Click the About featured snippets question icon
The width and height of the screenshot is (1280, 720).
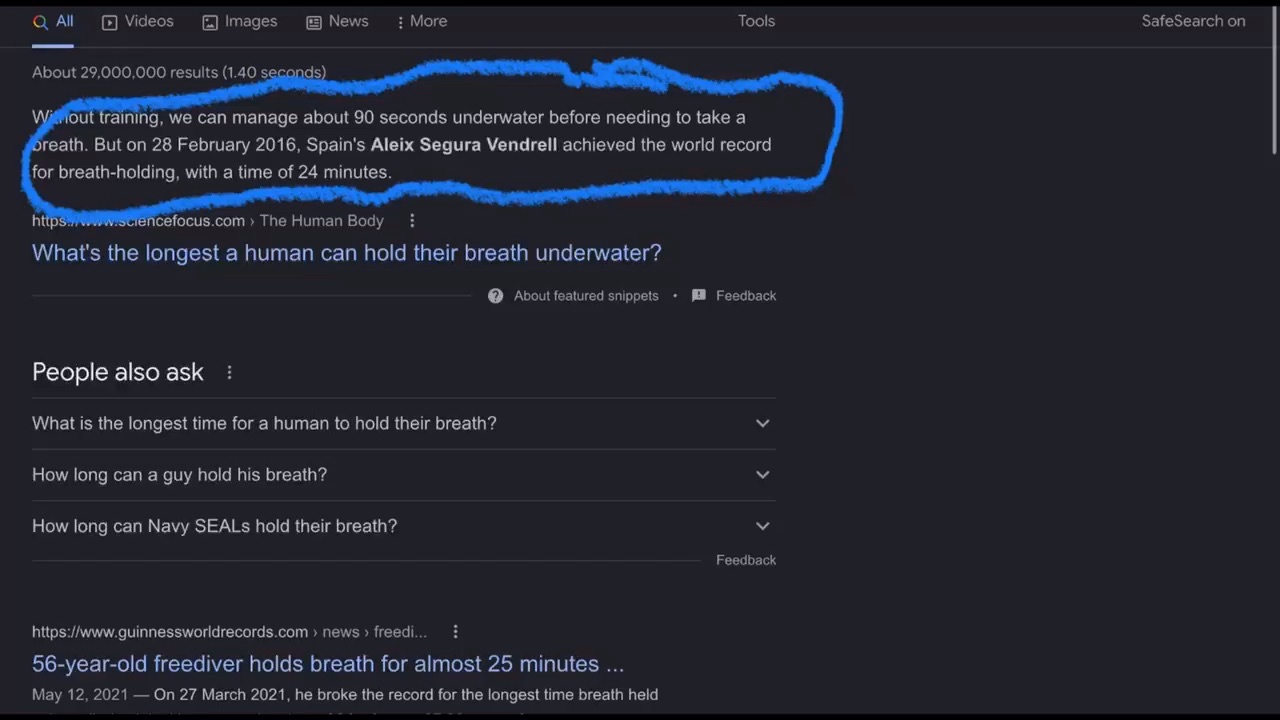[x=495, y=296]
